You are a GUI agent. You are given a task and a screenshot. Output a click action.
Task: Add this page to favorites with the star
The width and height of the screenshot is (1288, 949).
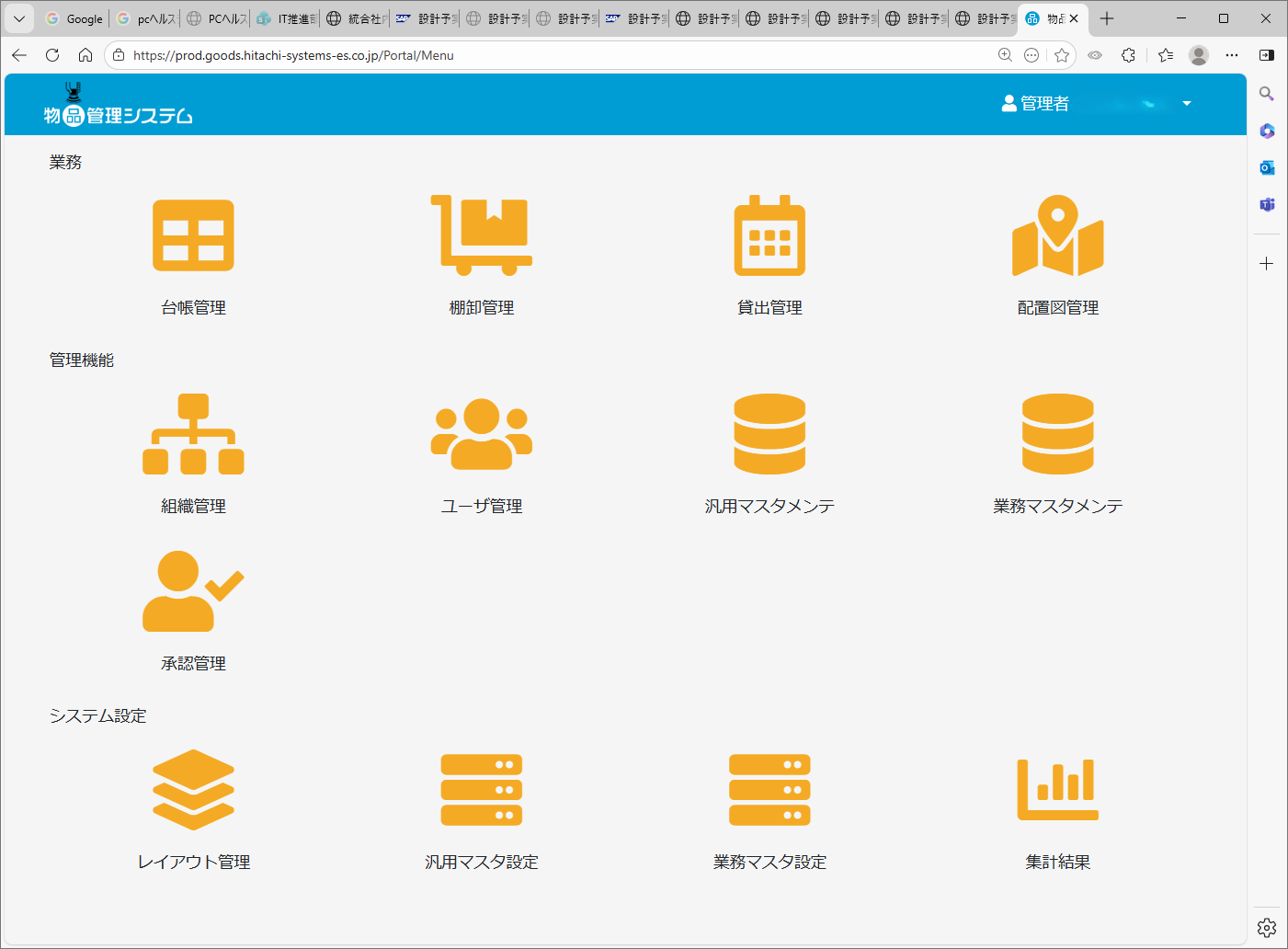1063,55
